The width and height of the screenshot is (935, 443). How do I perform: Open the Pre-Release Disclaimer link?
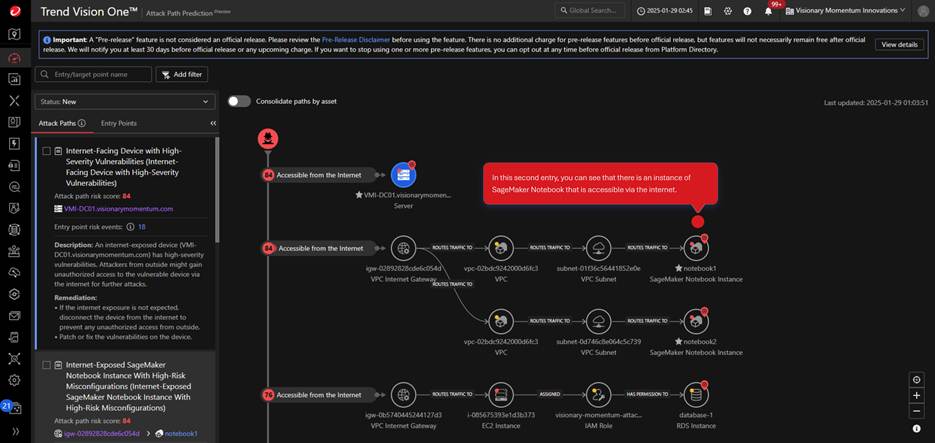pyautogui.click(x=355, y=39)
